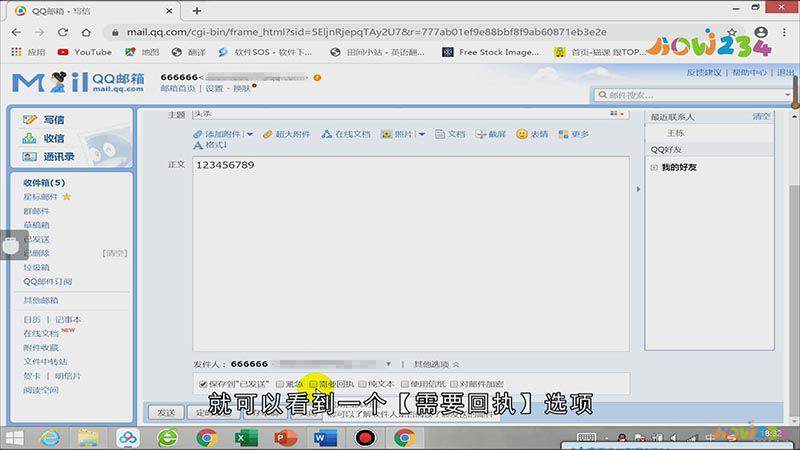Open the 格式 text formatting icon
The image size is (800, 450).
pos(198,145)
